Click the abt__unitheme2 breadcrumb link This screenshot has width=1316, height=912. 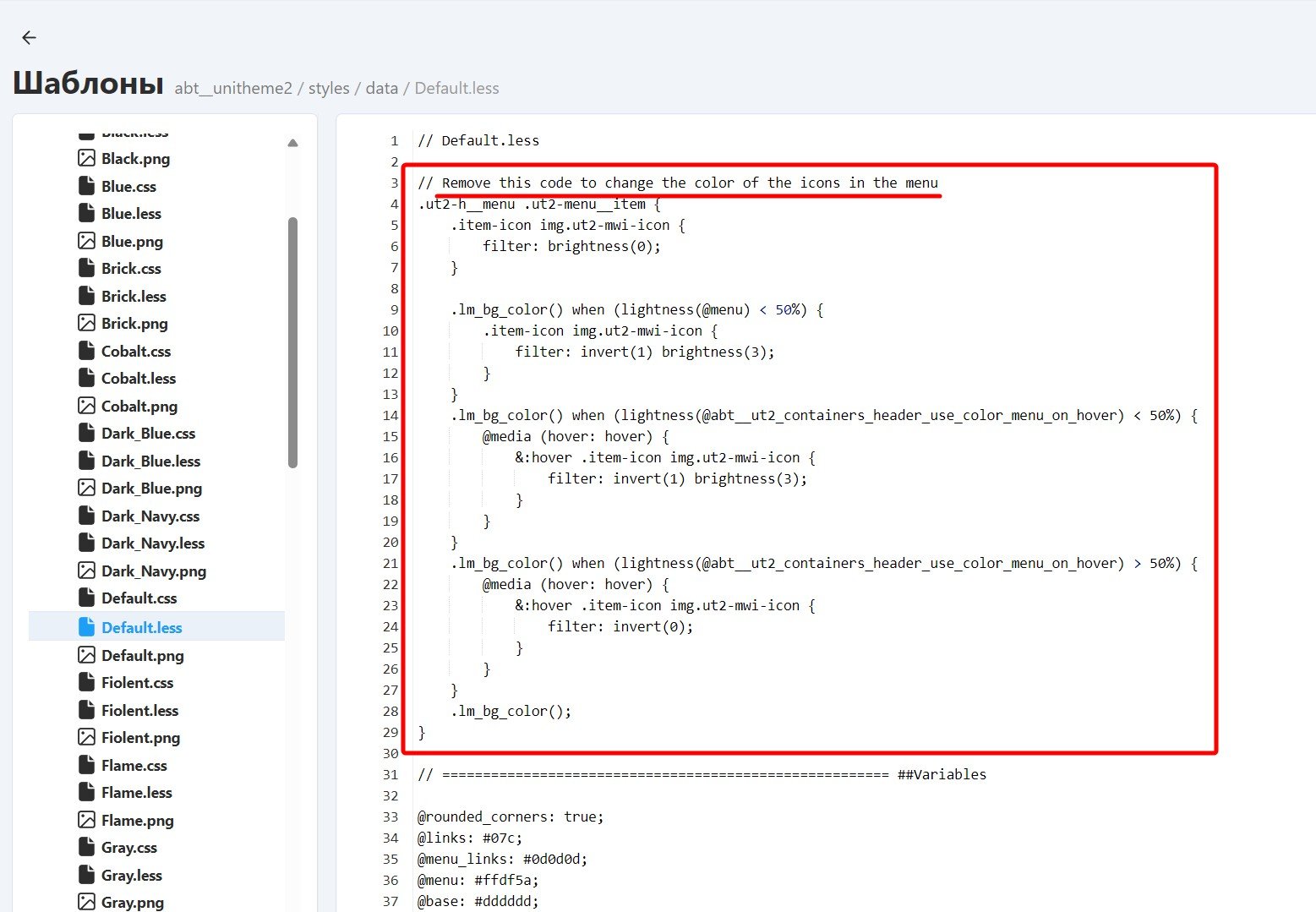(x=233, y=89)
